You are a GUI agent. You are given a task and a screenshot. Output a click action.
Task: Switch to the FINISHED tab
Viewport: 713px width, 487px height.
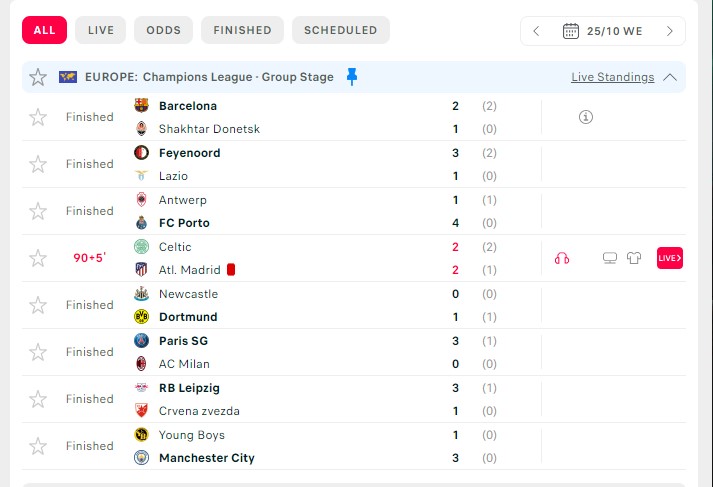[242, 30]
